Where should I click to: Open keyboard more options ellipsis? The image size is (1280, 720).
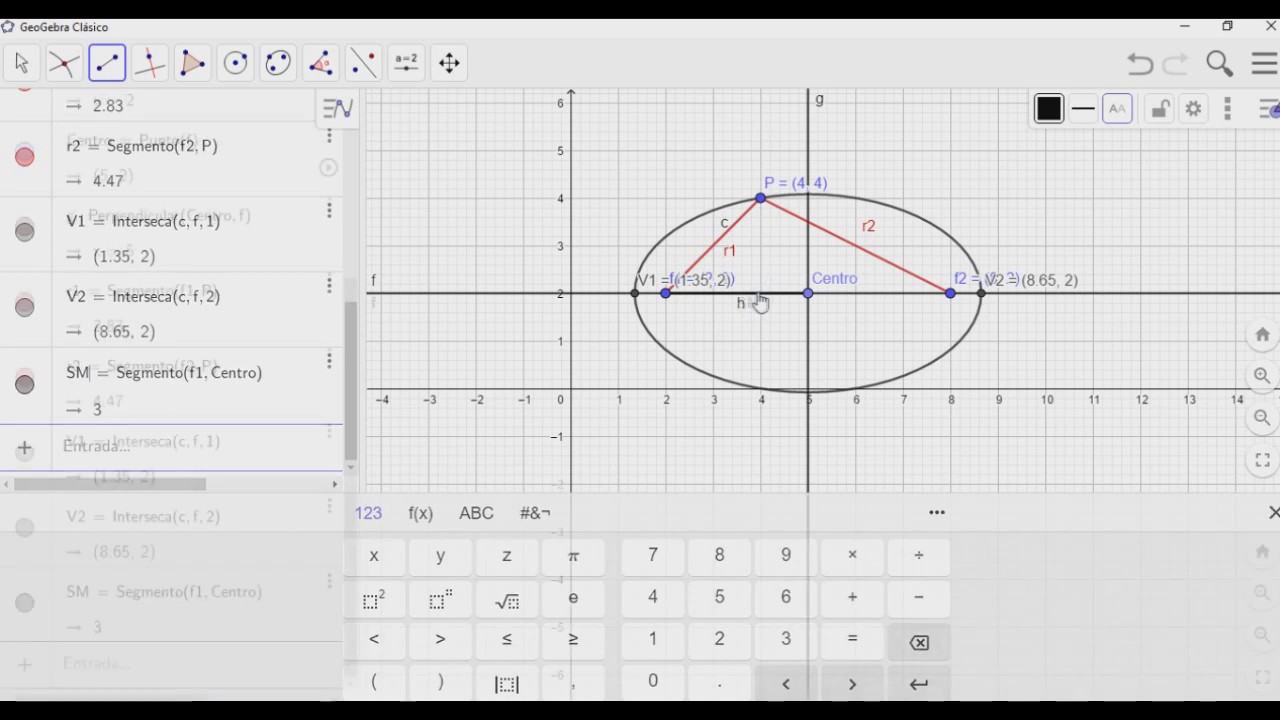coord(937,512)
